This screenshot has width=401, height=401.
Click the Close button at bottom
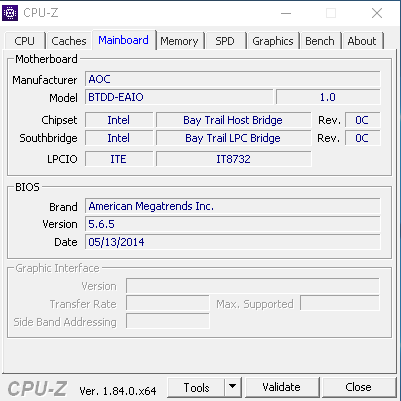pyautogui.click(x=358, y=387)
